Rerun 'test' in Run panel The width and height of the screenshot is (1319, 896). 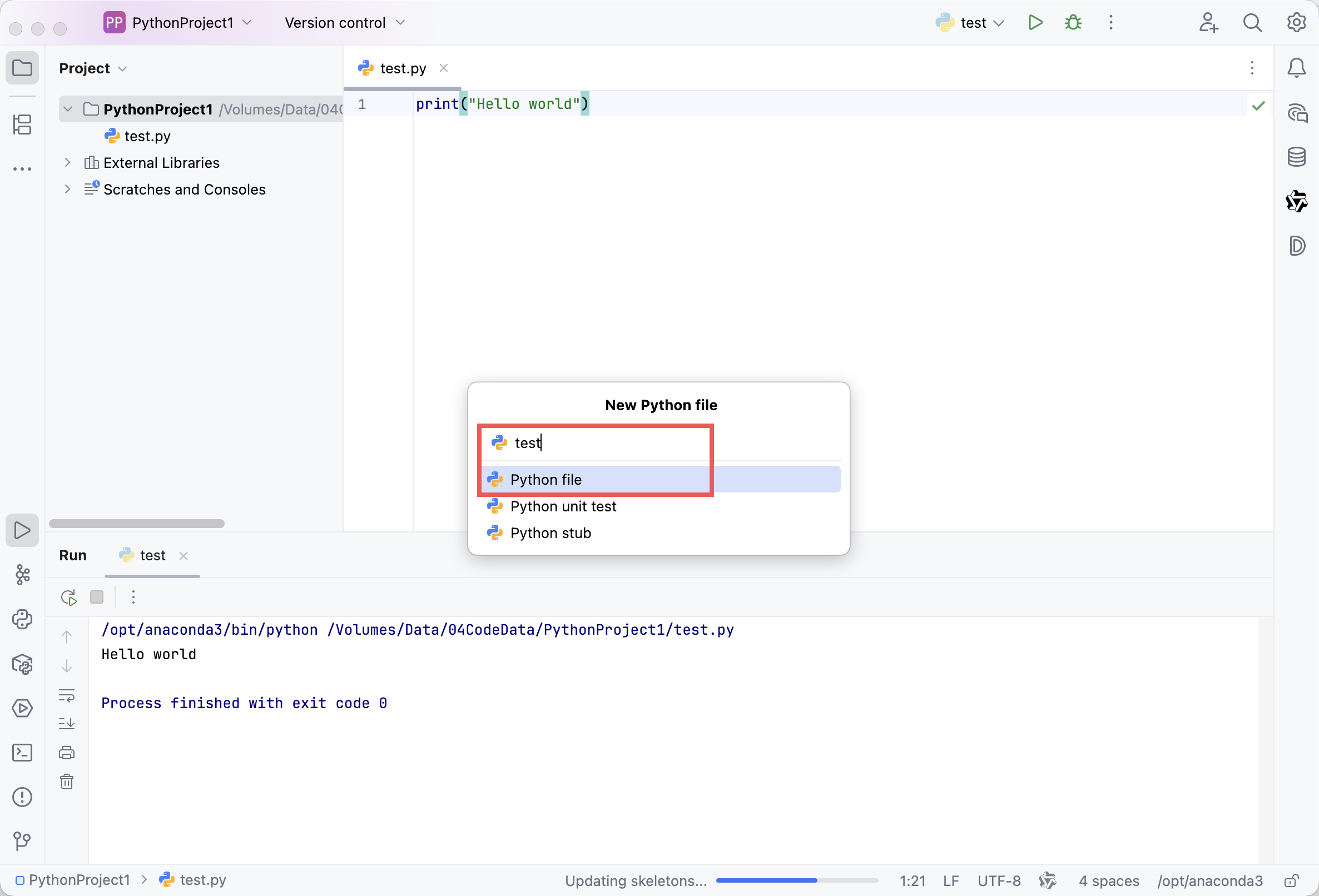coord(68,598)
